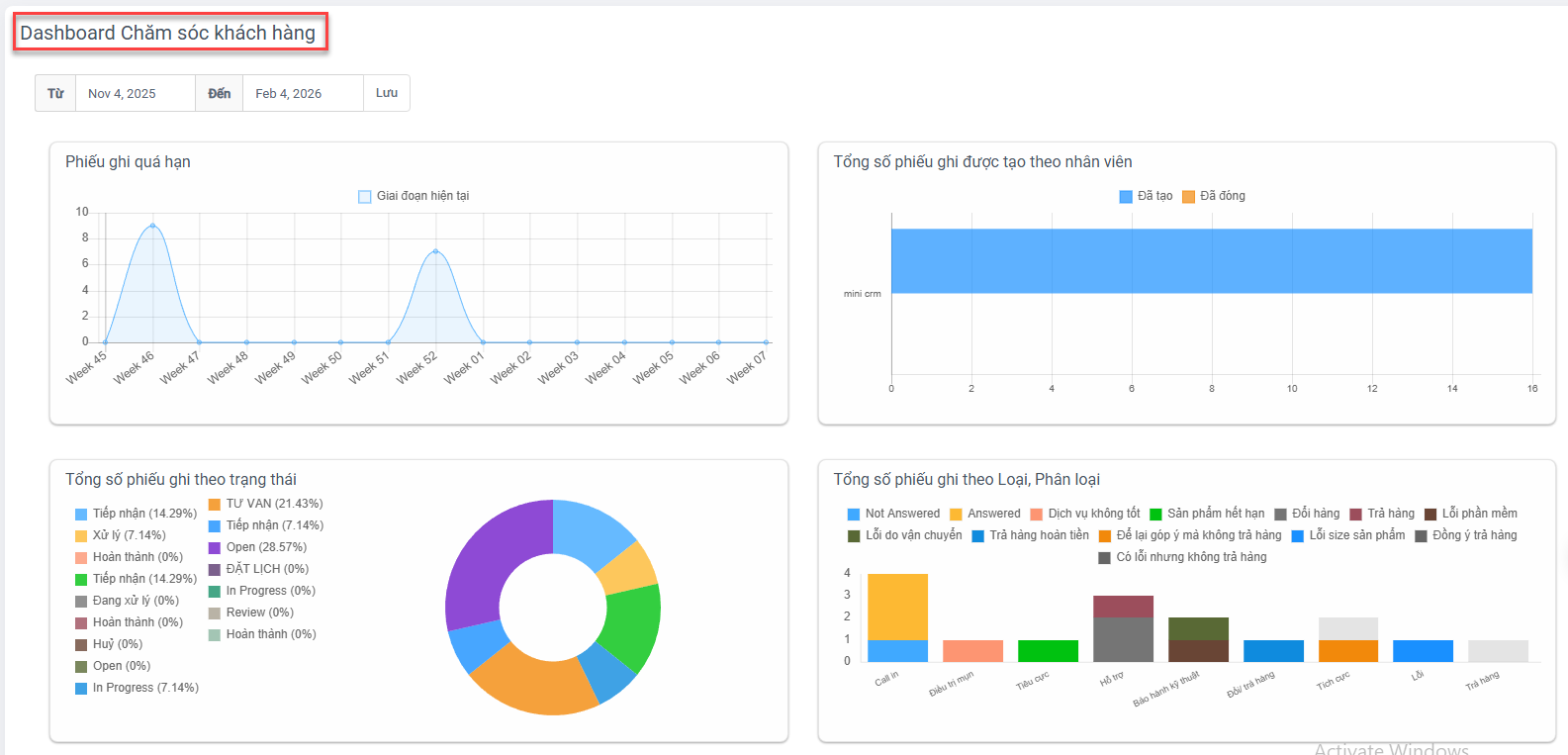The image size is (1568, 755).
Task: Open the start date field Nov 4, 2025
Action: pyautogui.click(x=135, y=93)
